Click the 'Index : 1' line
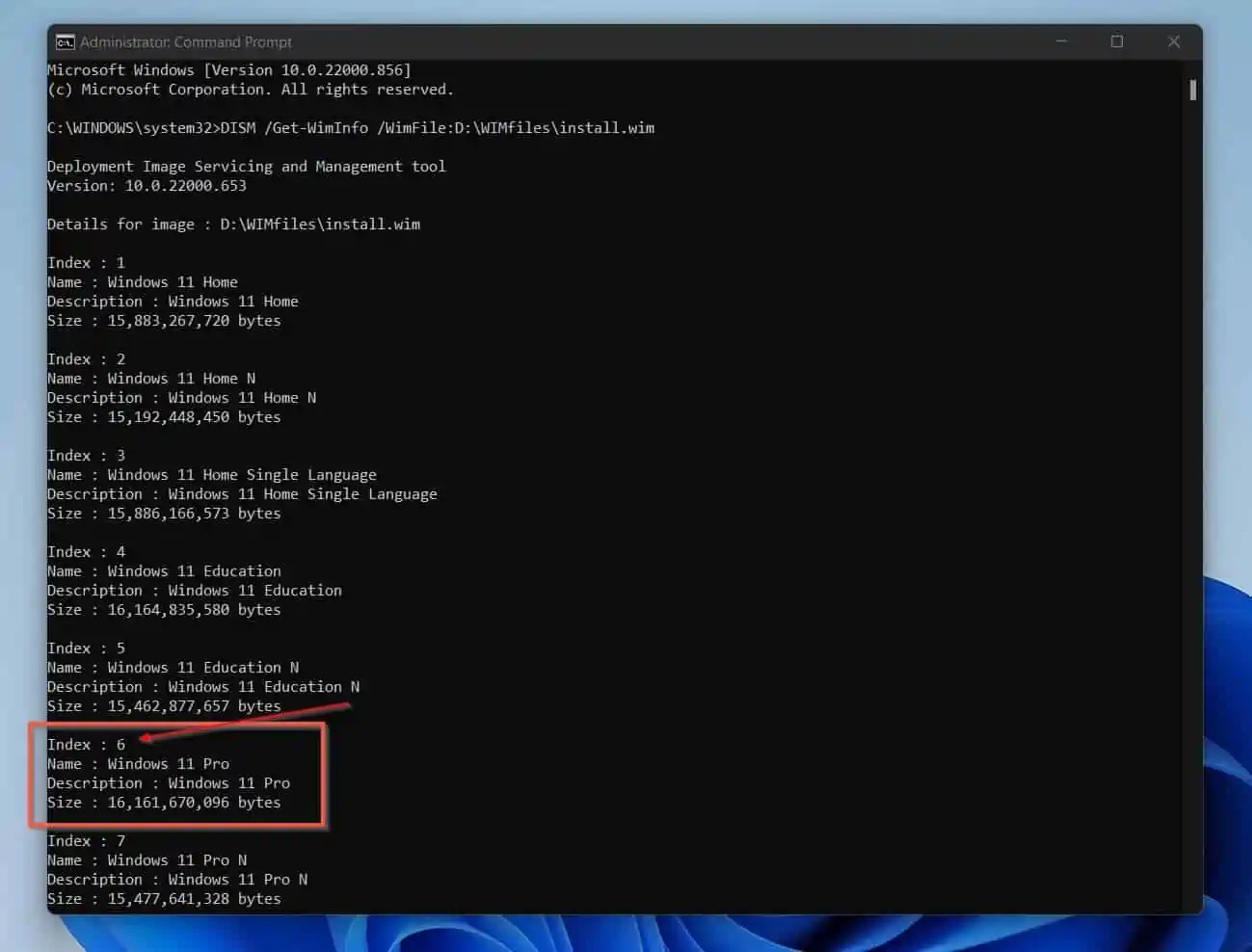This screenshot has width=1252, height=952. (86, 263)
